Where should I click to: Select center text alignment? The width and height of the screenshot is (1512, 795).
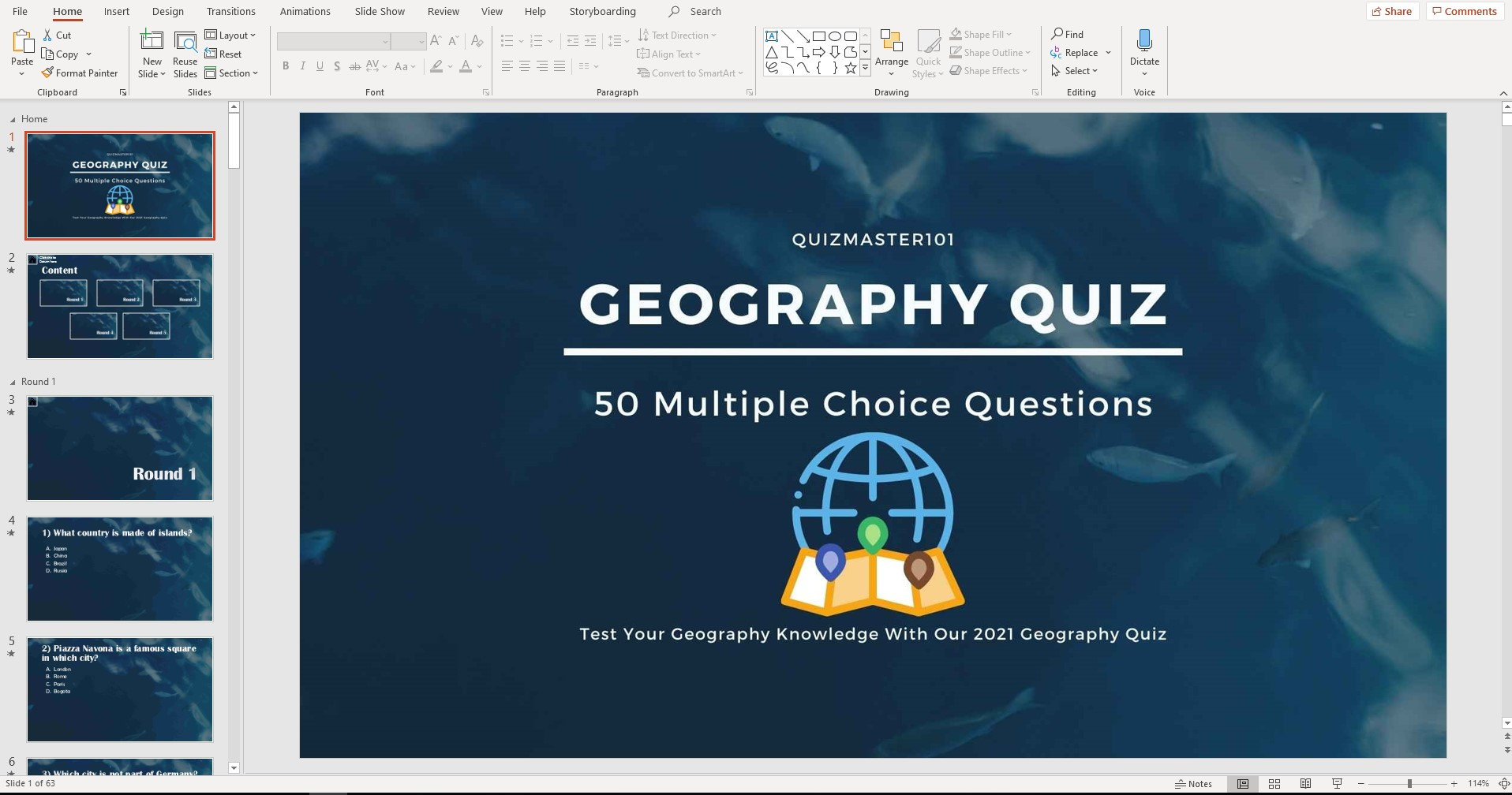(524, 66)
